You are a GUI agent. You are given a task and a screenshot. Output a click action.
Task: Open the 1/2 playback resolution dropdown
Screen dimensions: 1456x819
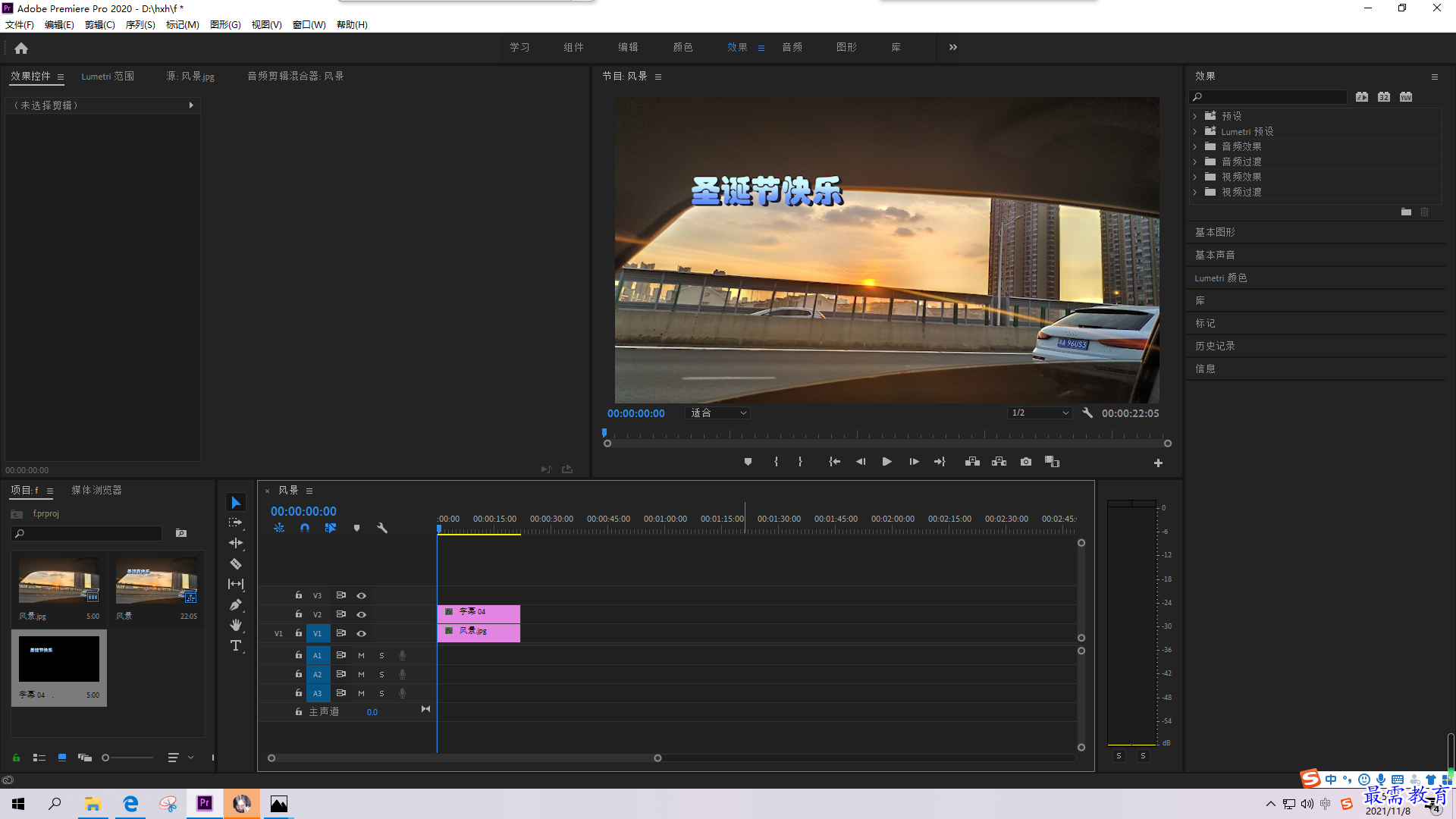point(1040,413)
